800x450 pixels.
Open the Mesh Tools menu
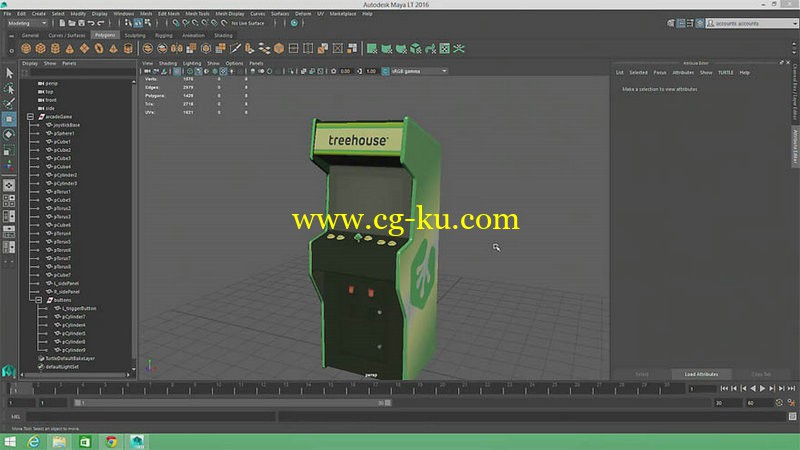[197, 14]
